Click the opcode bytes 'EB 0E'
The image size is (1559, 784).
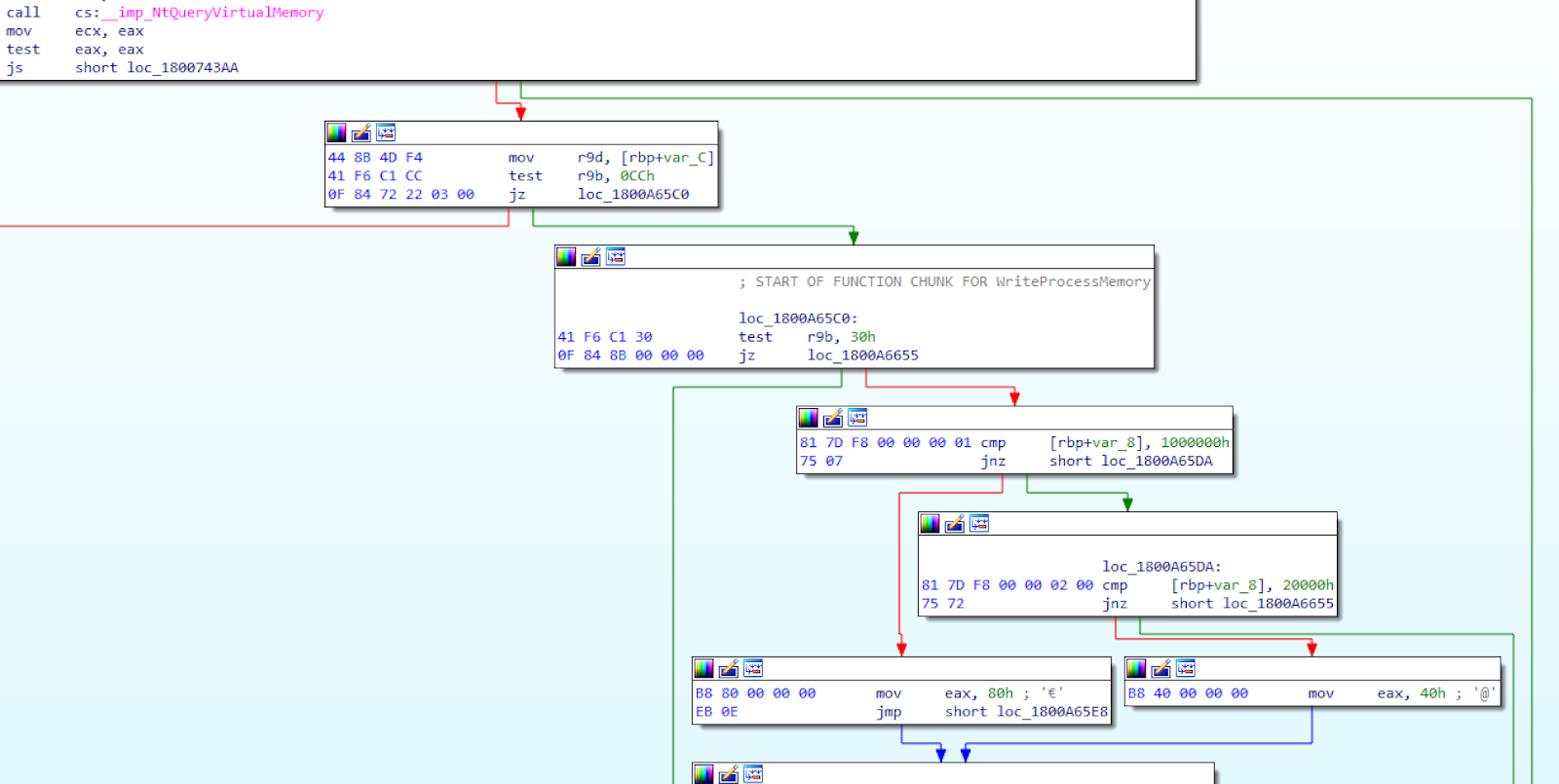[x=717, y=712]
